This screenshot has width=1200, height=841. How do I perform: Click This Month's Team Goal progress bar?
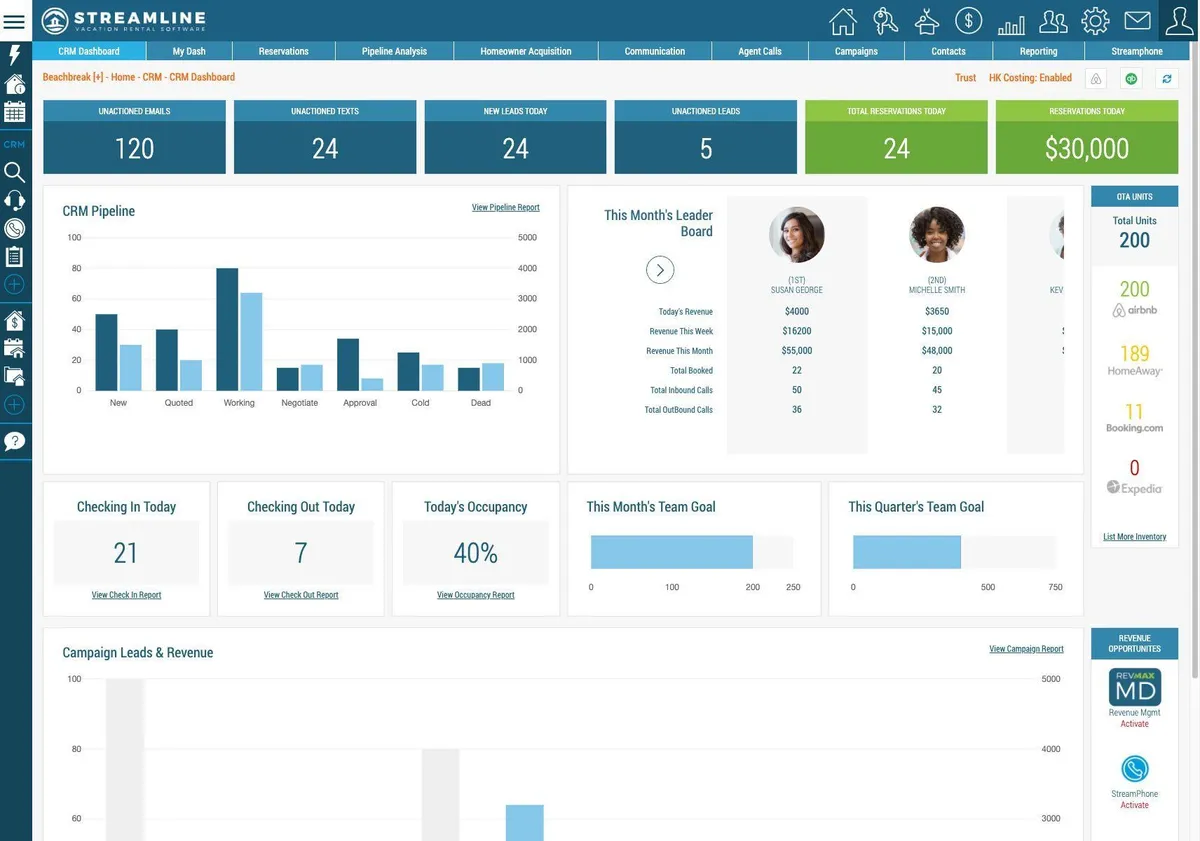click(x=692, y=552)
